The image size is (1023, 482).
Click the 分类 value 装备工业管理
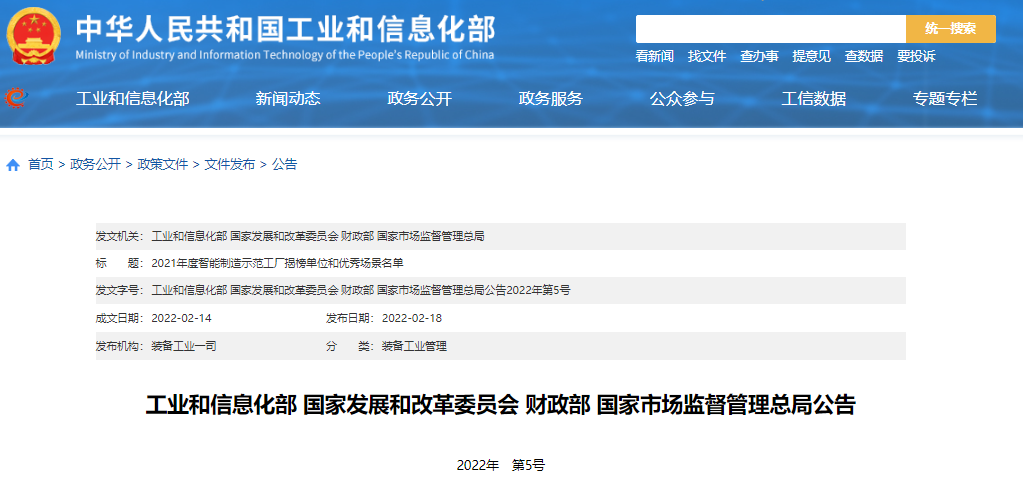coord(414,346)
